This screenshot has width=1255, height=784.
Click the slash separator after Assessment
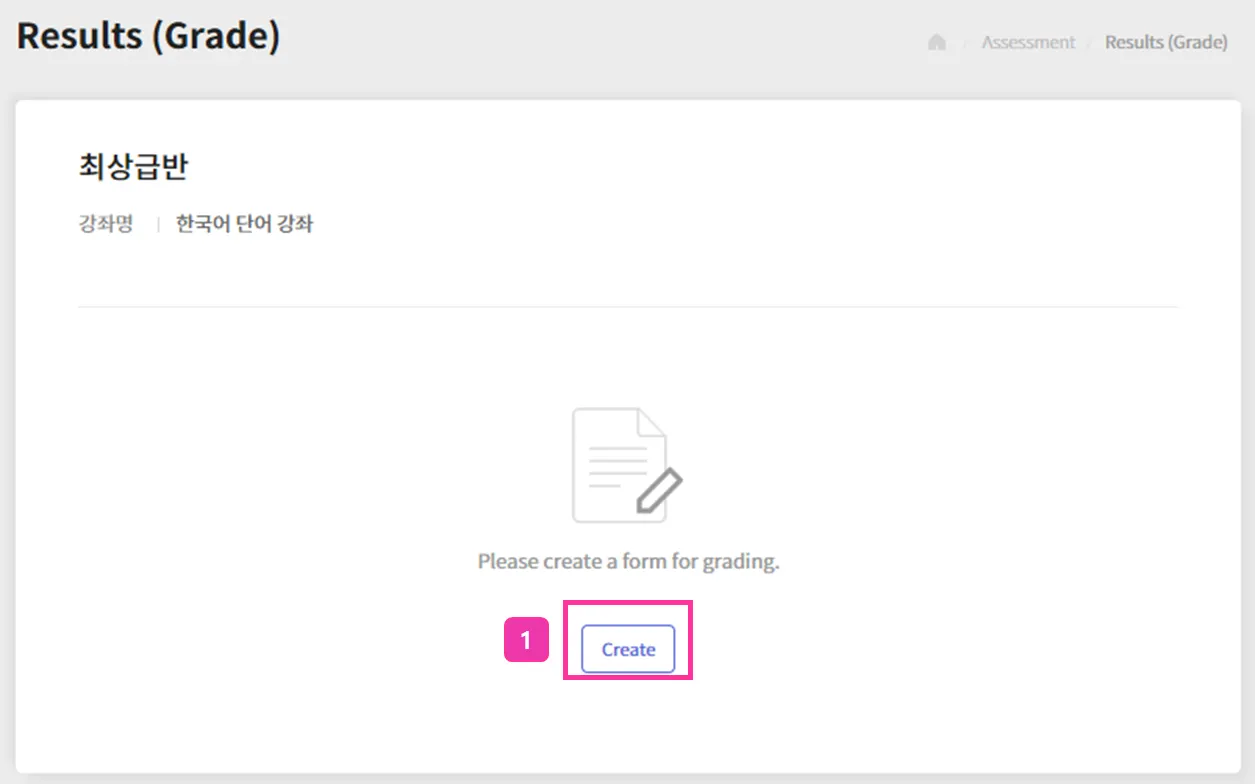click(1090, 43)
